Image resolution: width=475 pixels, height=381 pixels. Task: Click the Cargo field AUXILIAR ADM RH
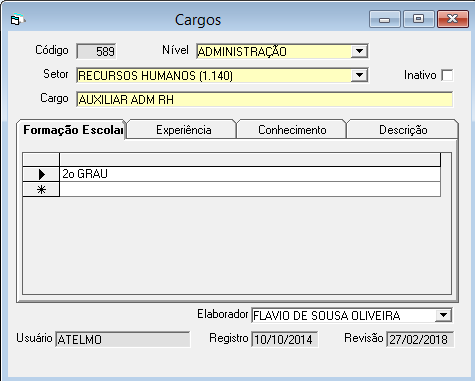point(264,99)
